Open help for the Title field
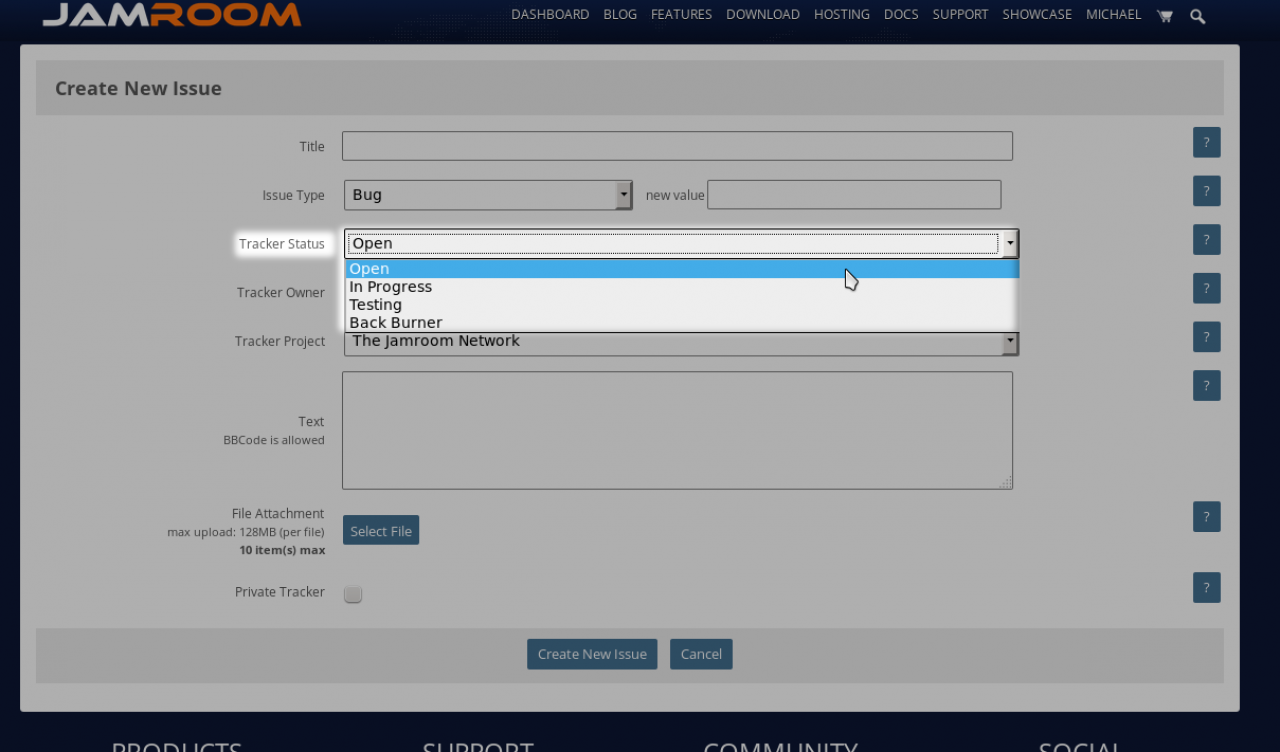This screenshot has width=1280, height=752. coord(1206,143)
